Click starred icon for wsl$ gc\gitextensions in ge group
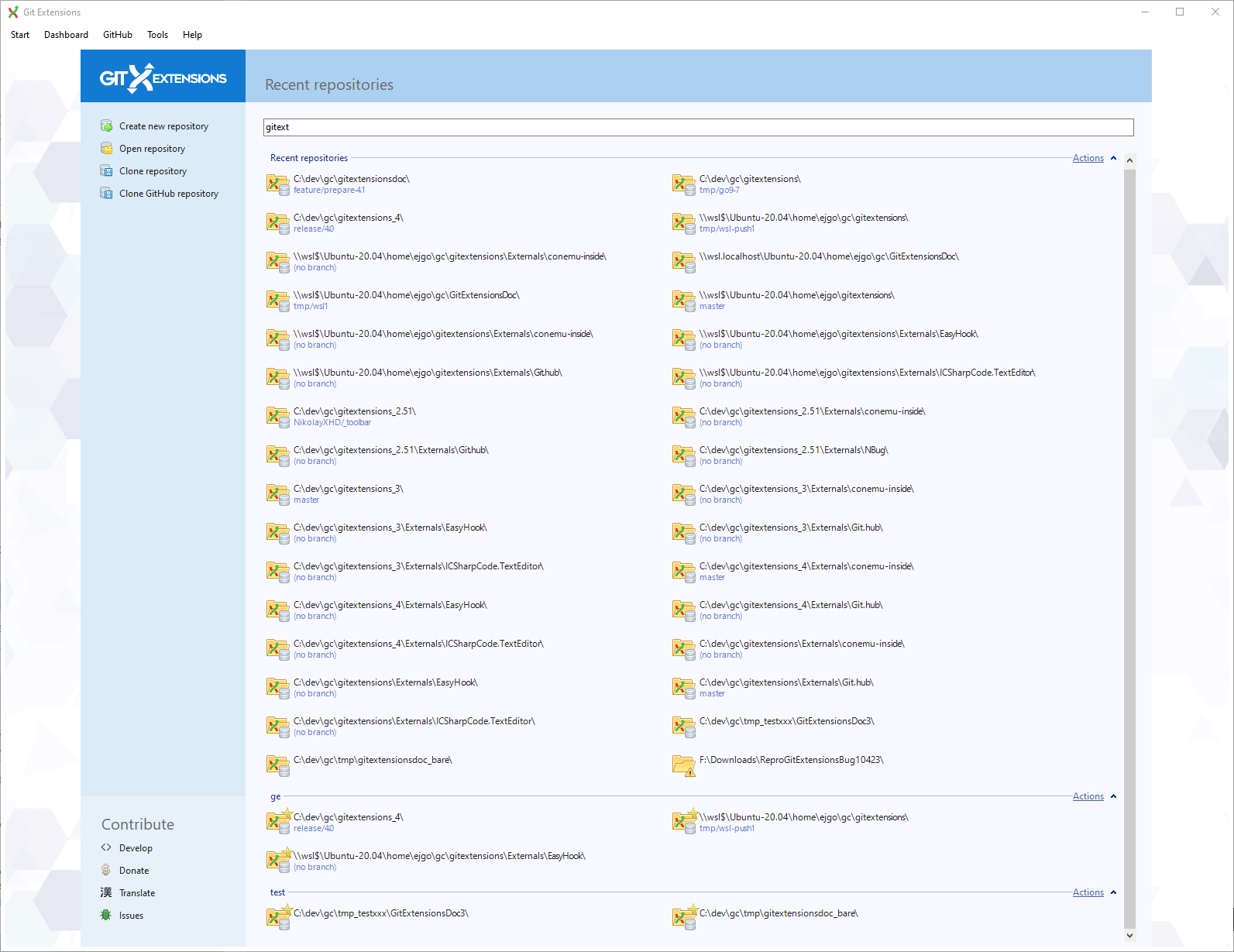The image size is (1234, 952). pos(685,821)
